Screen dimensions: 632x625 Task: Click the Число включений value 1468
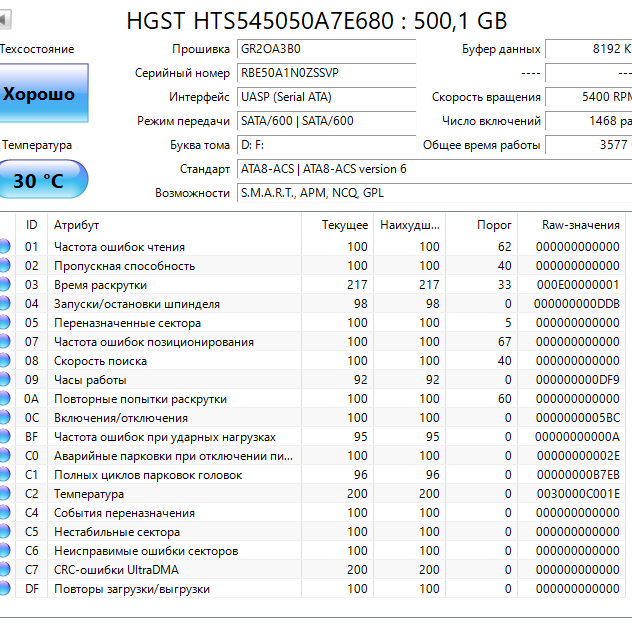(x=588, y=121)
